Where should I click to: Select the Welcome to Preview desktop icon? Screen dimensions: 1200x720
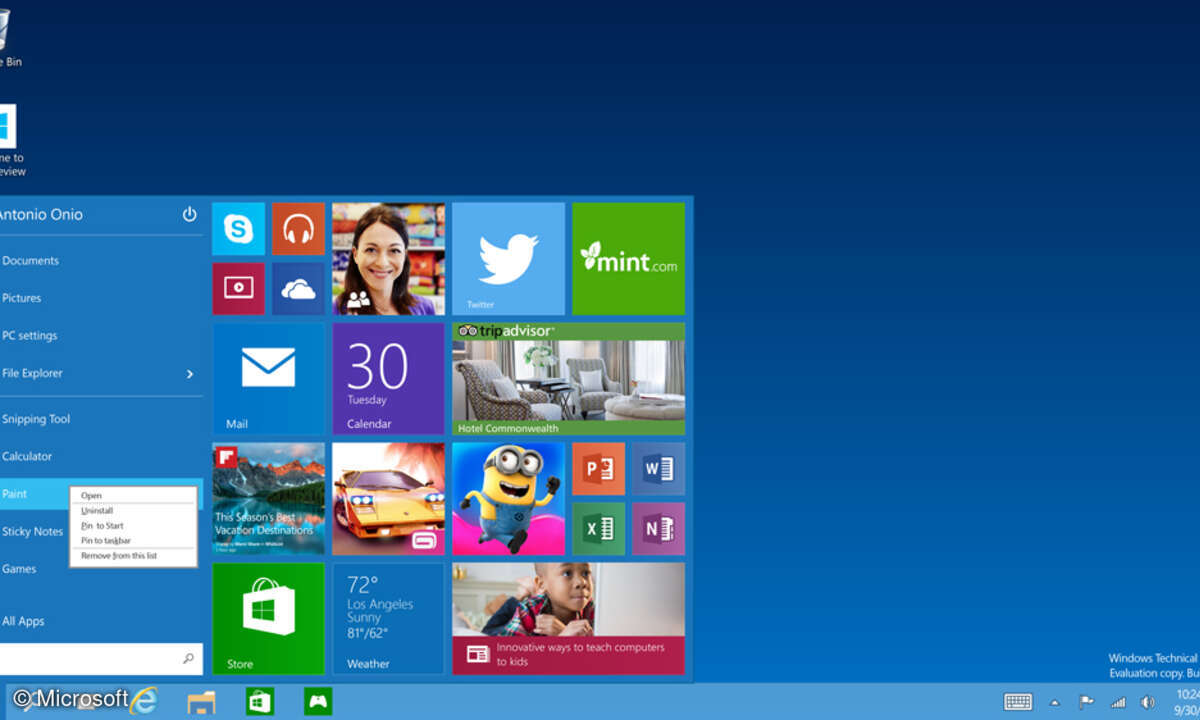10,141
